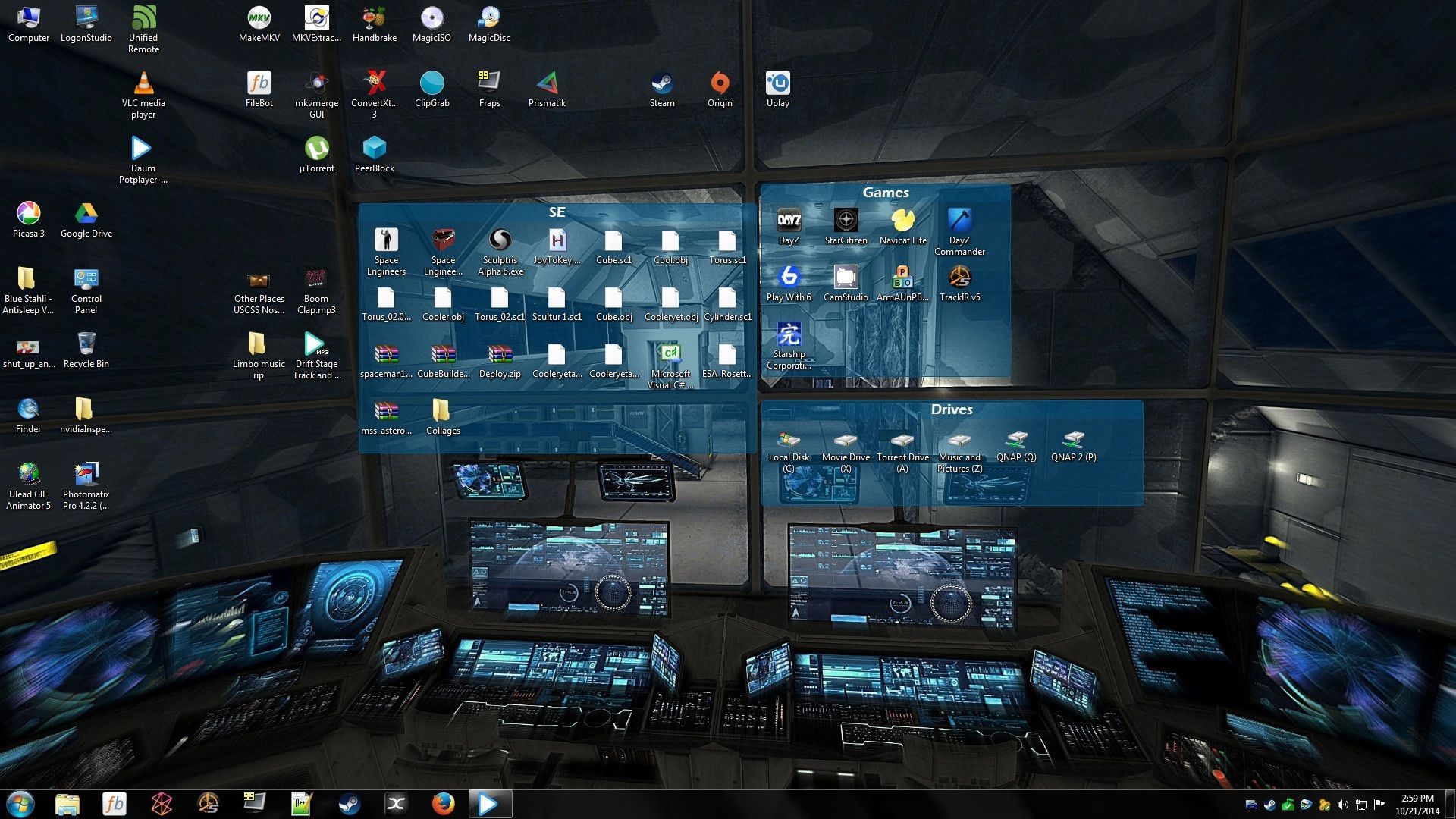This screenshot has width=1456, height=819.
Task: Select the QNAP (Q) network drive
Action: click(1016, 440)
